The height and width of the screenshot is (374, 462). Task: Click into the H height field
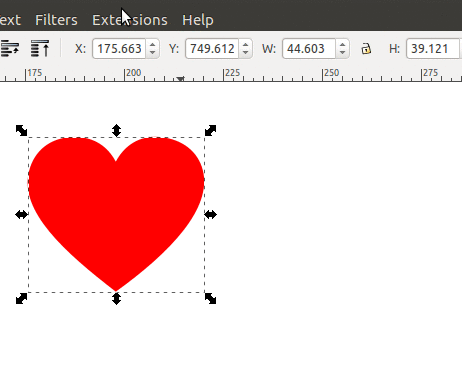click(434, 49)
